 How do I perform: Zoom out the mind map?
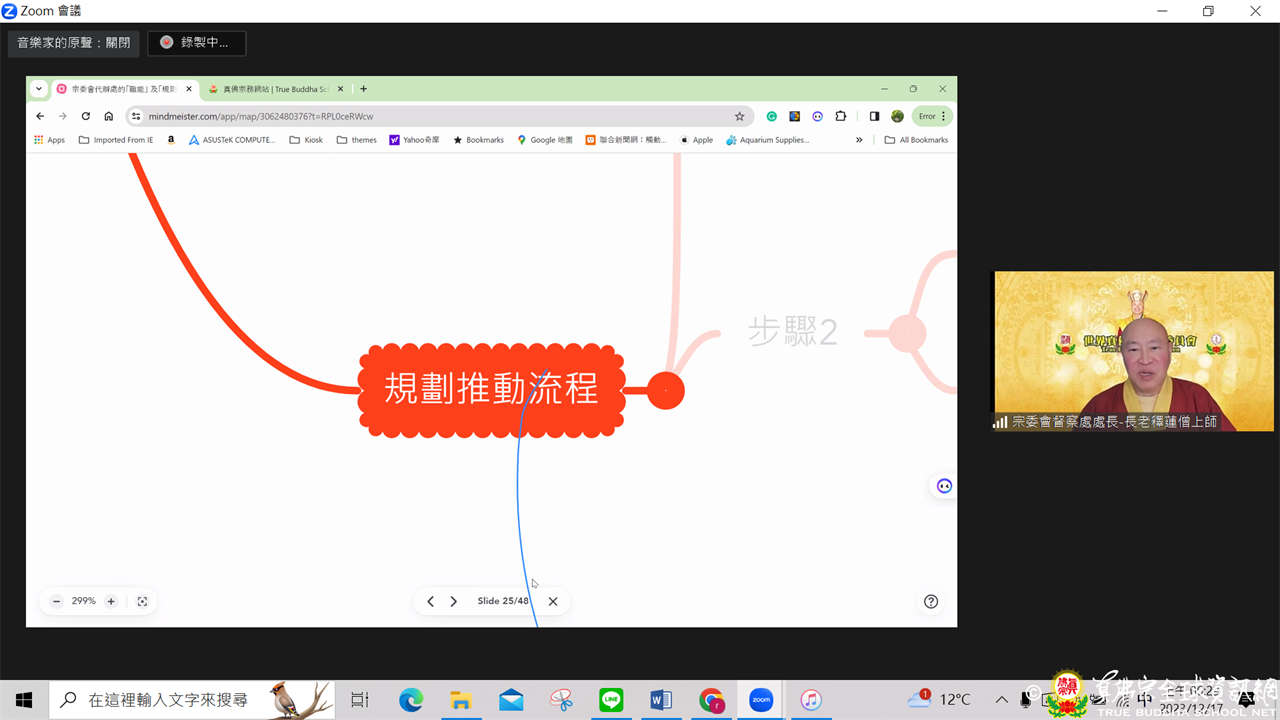pos(56,601)
